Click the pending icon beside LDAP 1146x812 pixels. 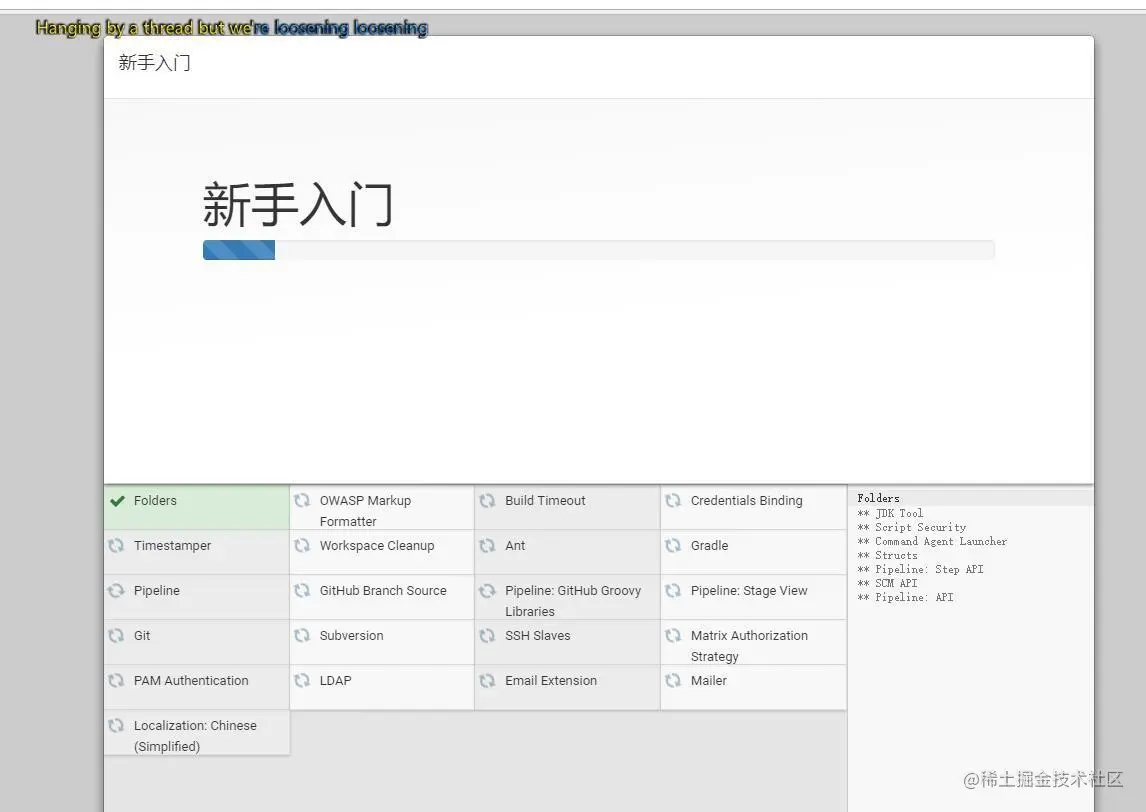302,680
